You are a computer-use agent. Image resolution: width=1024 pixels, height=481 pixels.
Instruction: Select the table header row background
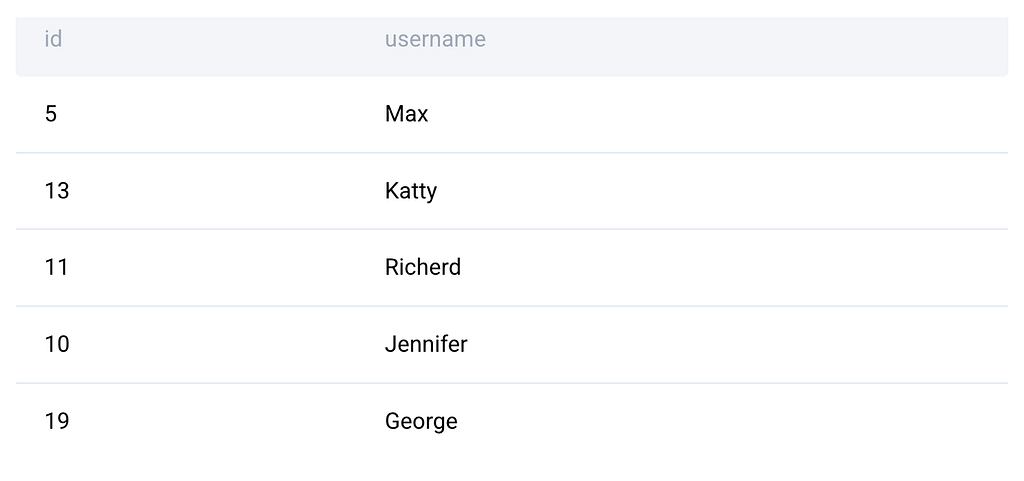pos(512,47)
